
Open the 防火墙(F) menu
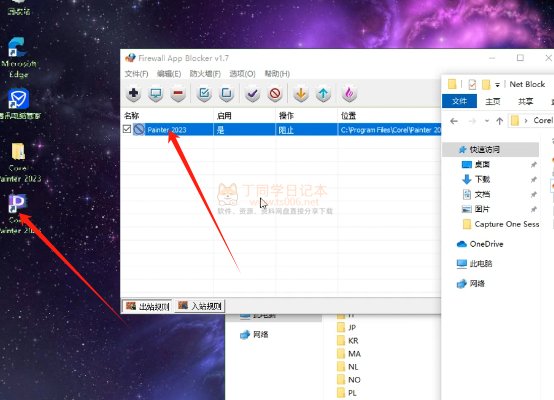(205, 73)
